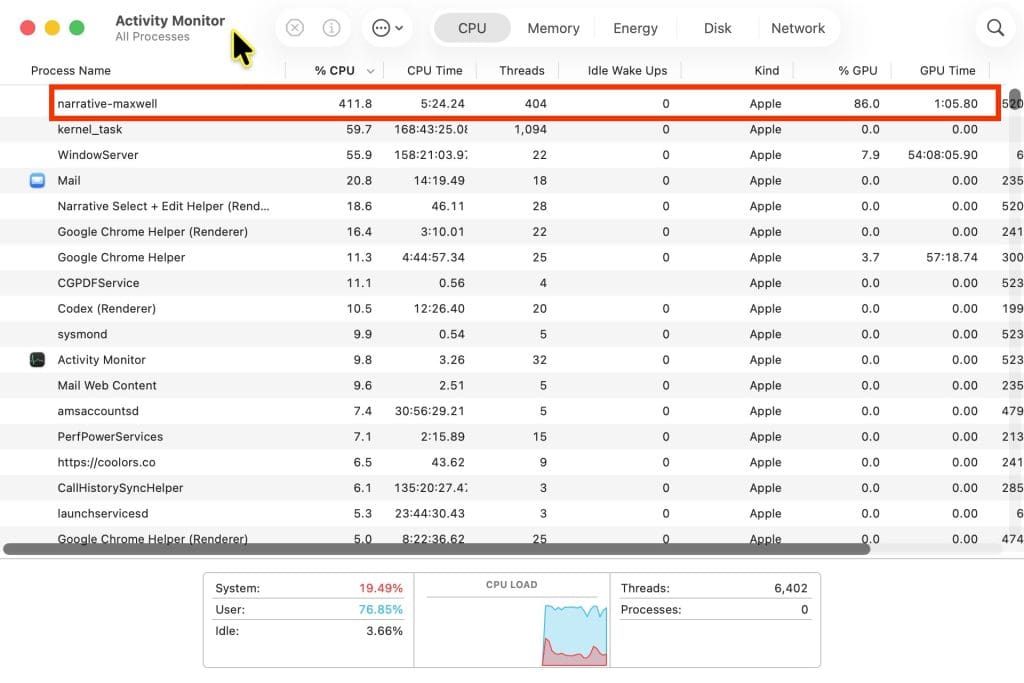
Task: Sort by the Kind column header
Action: [x=766, y=71]
